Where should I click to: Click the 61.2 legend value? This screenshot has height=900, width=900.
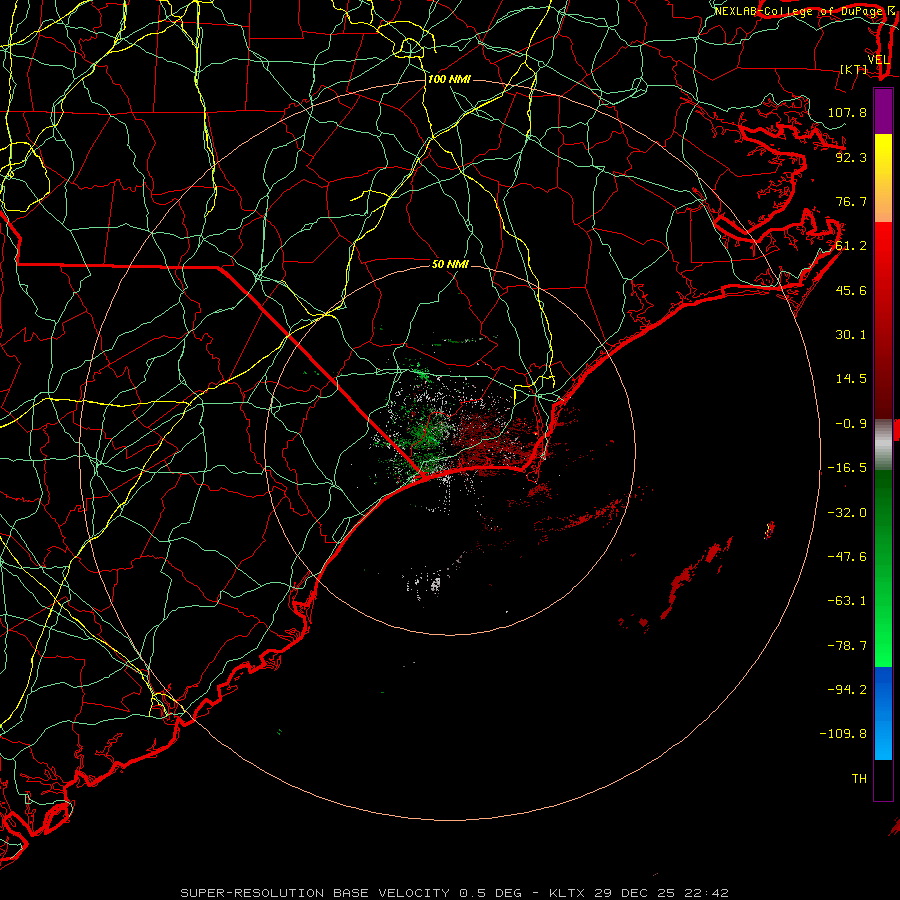click(851, 246)
